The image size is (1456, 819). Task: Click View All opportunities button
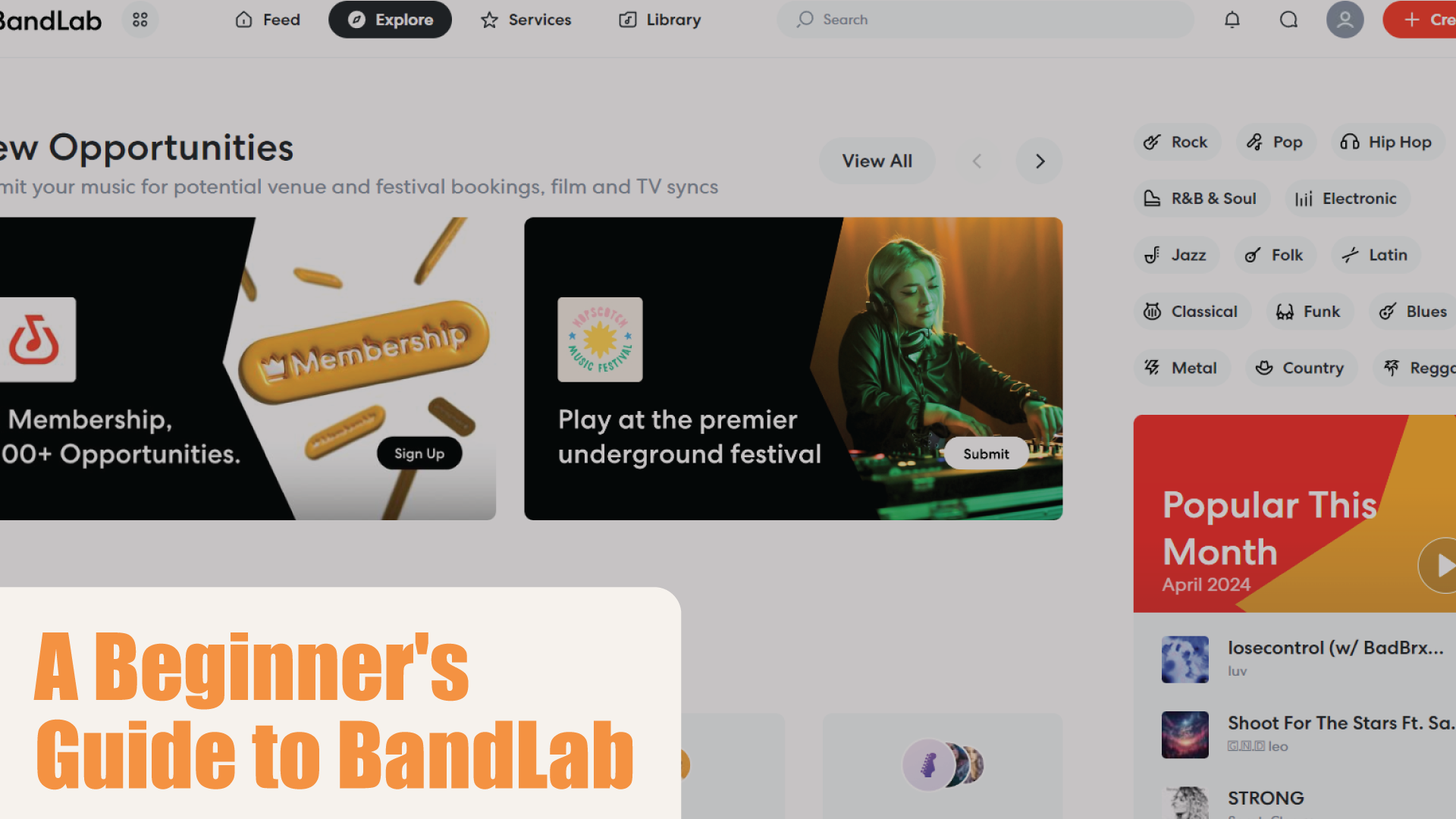[877, 161]
